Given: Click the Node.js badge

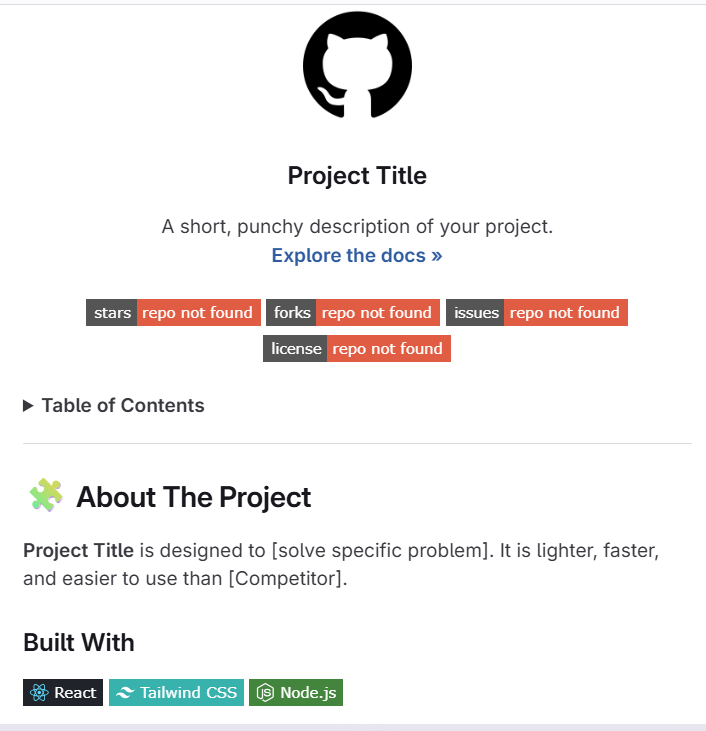Looking at the screenshot, I should click(296, 692).
